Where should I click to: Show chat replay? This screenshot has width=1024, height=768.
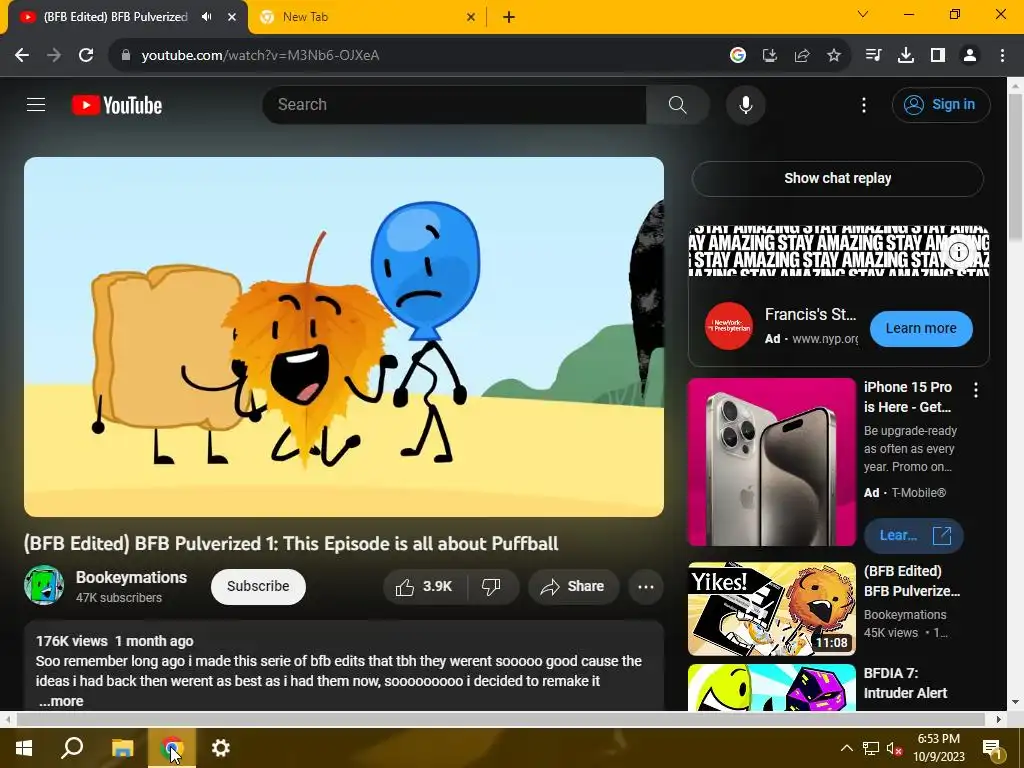point(837,178)
